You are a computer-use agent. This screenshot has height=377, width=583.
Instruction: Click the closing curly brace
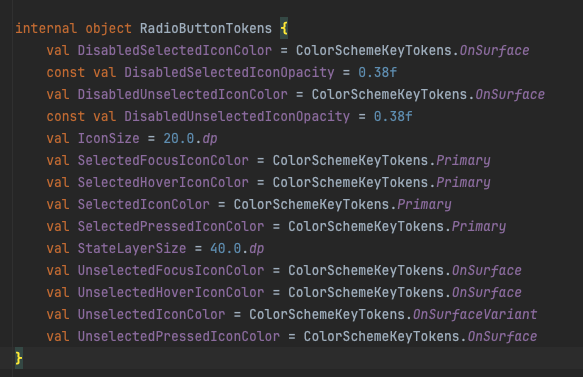19,358
